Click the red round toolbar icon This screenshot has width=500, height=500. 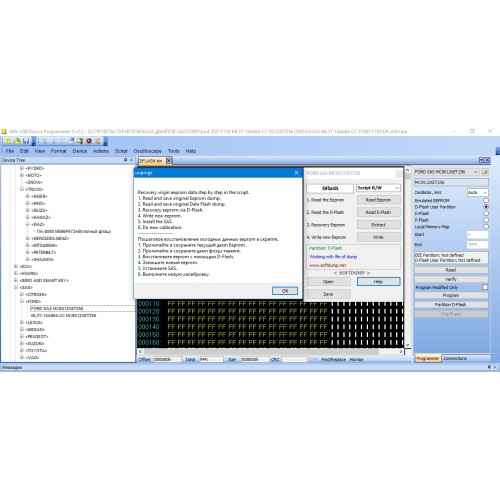coord(89,141)
